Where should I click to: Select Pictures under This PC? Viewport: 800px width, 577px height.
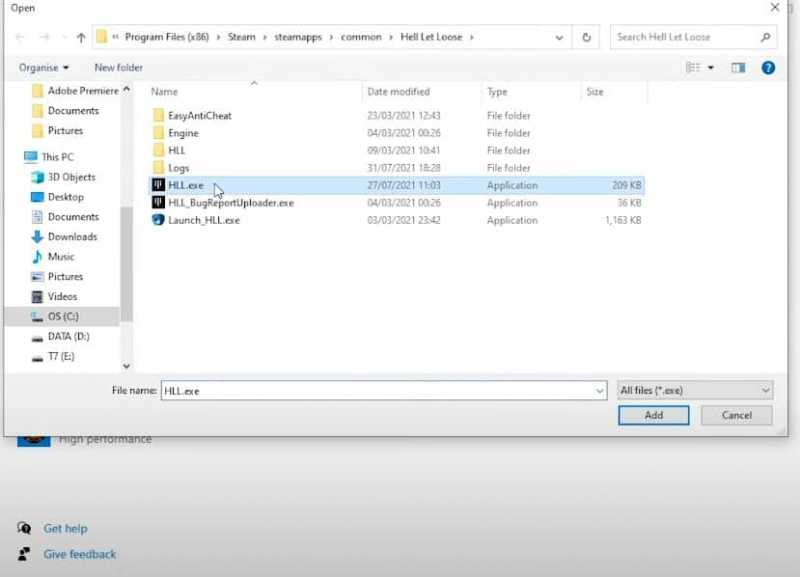click(x=63, y=277)
